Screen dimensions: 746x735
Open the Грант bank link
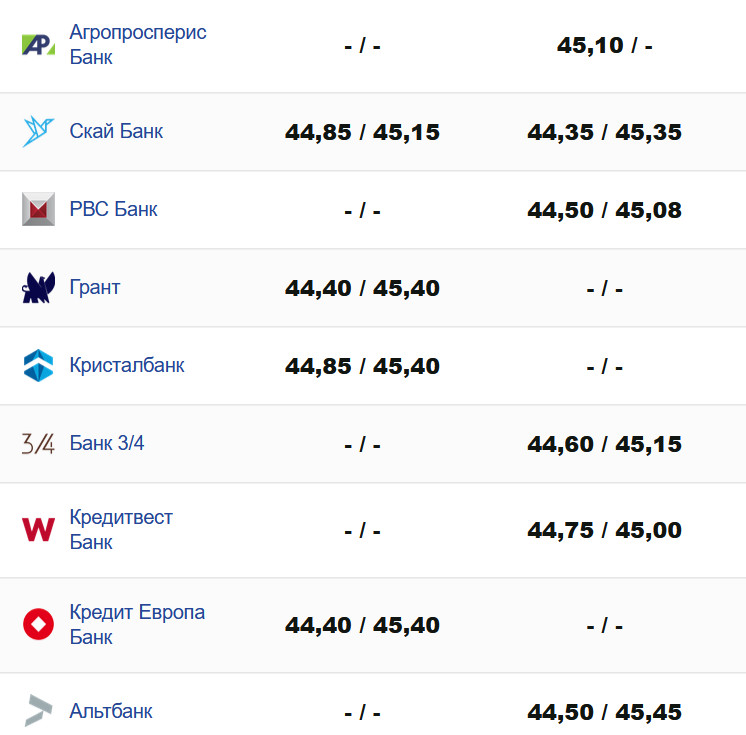pos(95,288)
